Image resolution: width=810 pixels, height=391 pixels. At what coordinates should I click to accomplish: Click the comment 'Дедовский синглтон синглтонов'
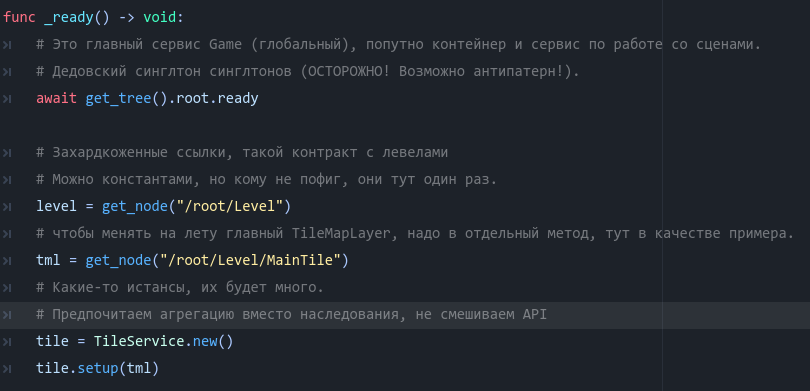[308, 72]
